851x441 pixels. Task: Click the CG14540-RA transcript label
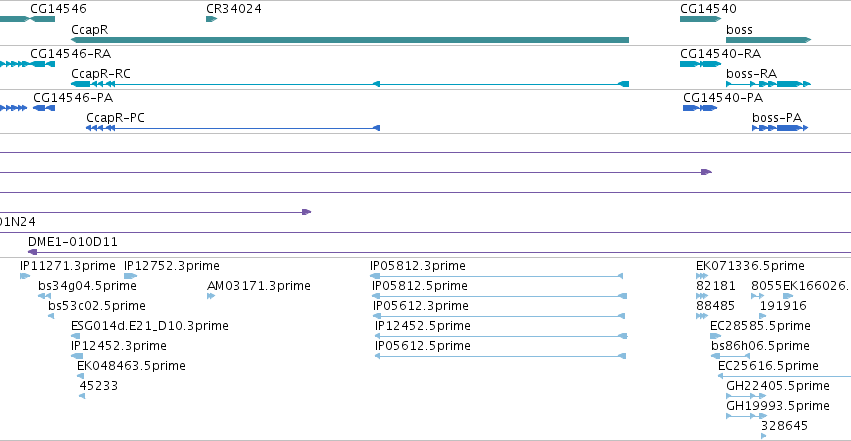[x=720, y=54]
